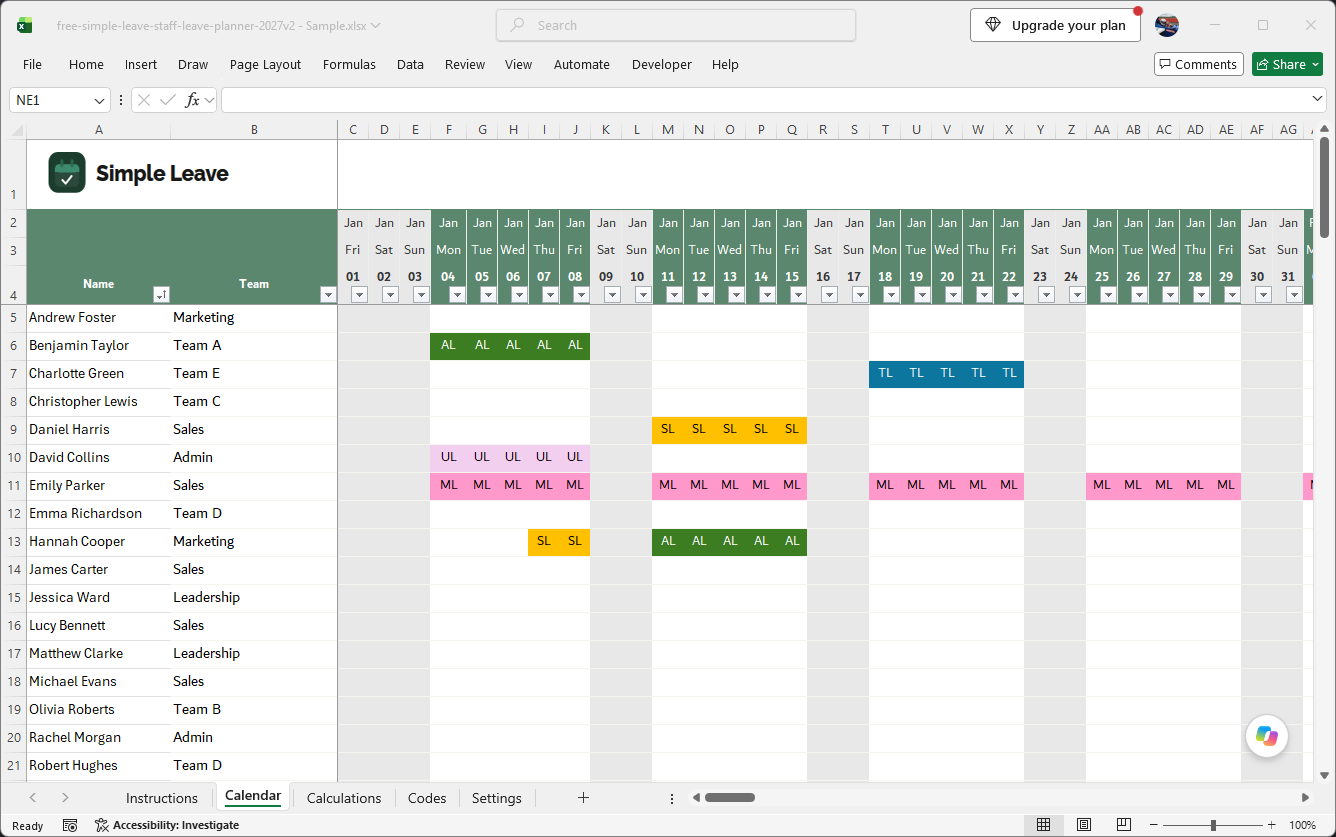Image resolution: width=1336 pixels, height=837 pixels.
Task: Open the Team column filter dropdown
Action: [328, 294]
